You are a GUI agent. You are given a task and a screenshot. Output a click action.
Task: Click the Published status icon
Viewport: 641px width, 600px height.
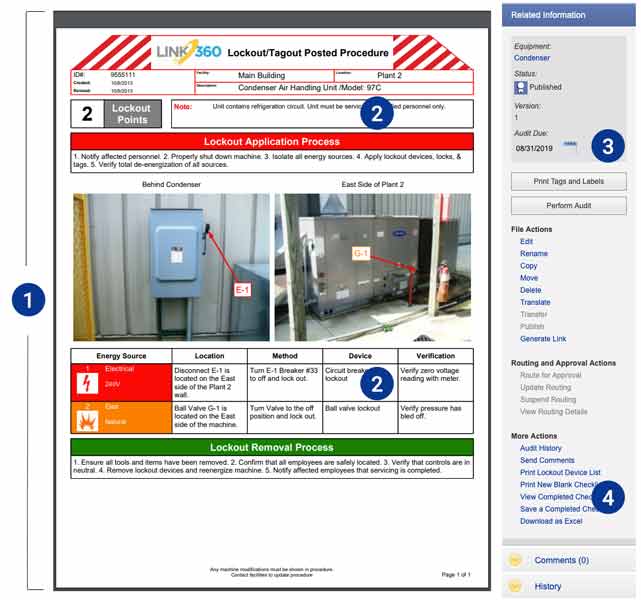520,88
